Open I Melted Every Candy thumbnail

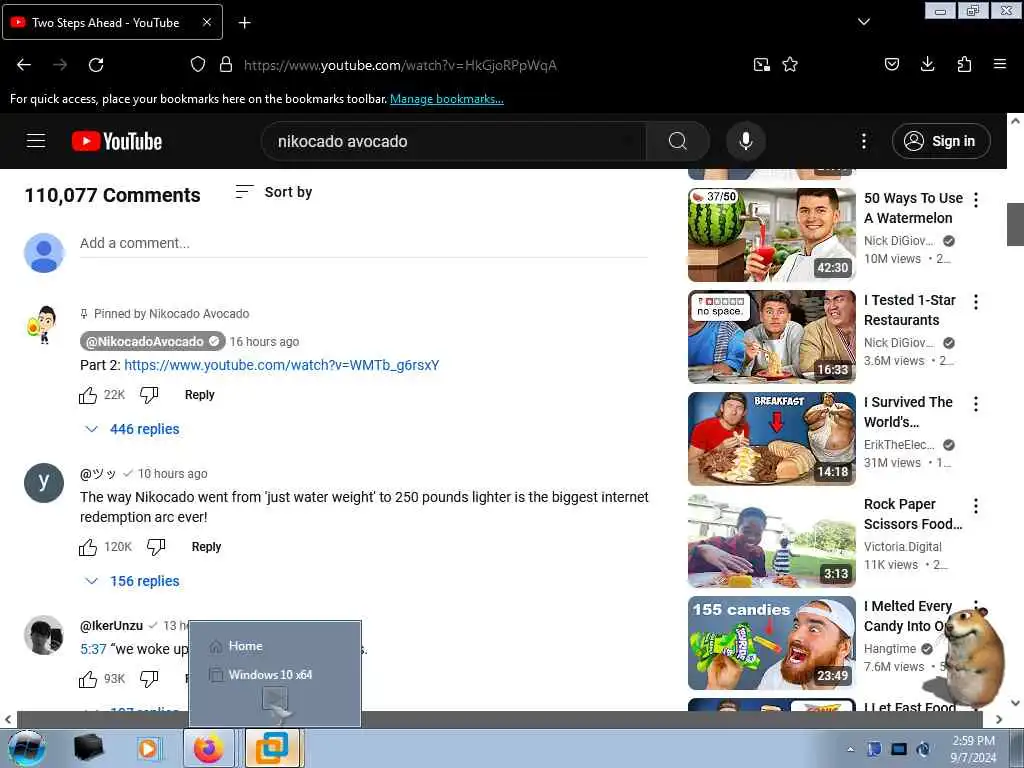771,643
